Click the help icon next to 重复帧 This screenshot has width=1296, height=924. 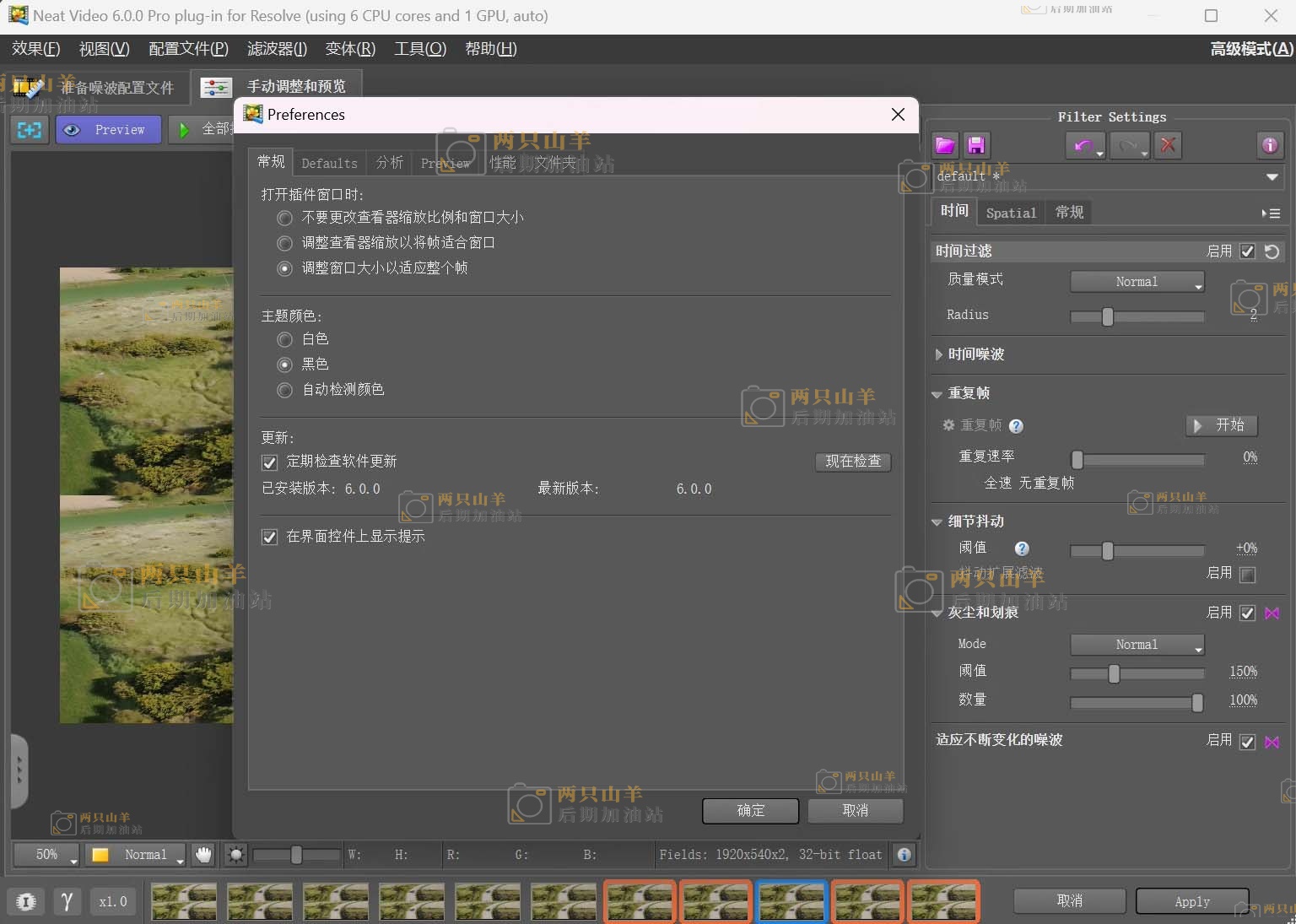[1016, 426]
